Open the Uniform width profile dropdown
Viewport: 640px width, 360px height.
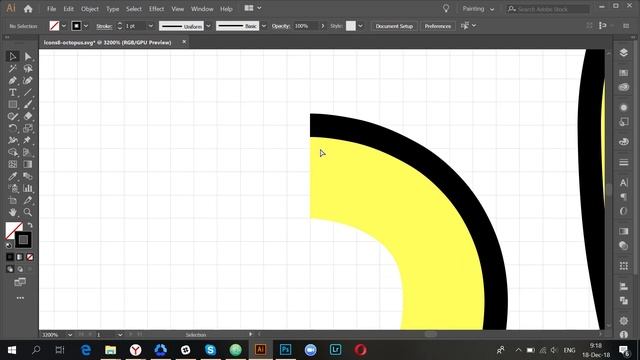(x=208, y=26)
